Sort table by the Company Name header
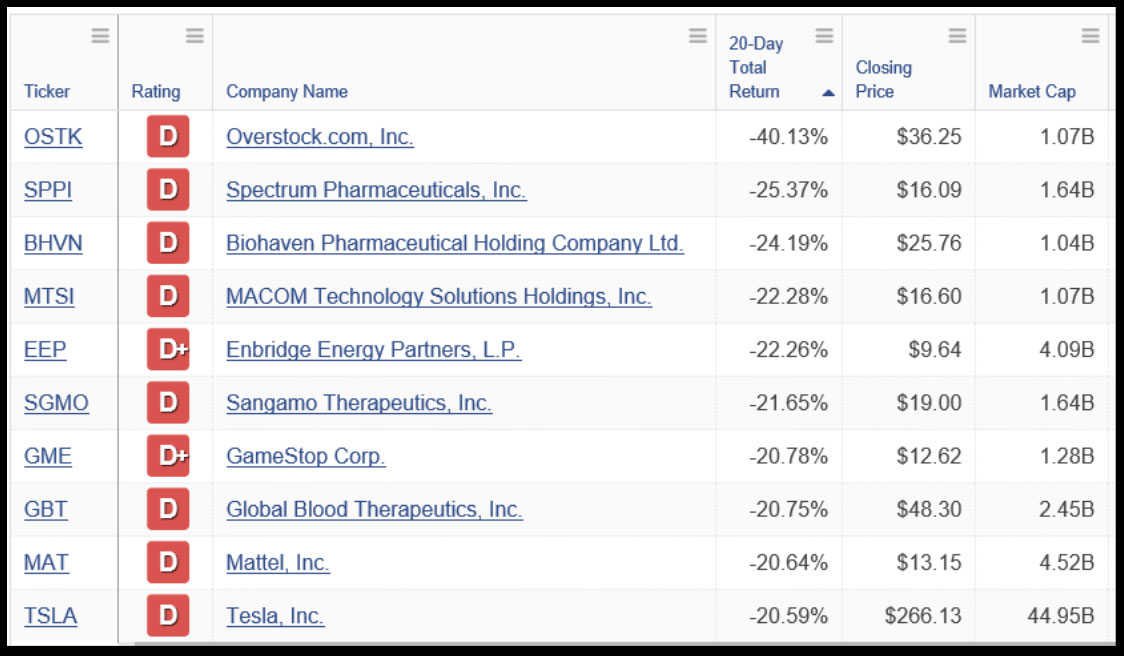The height and width of the screenshot is (656, 1124). click(287, 91)
